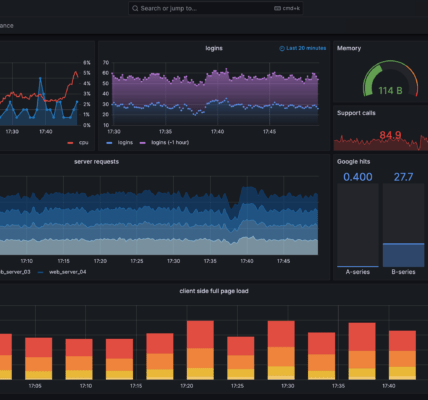This screenshot has width=428, height=400.
Task: Click the B-series value 27.7
Action: pos(403,177)
